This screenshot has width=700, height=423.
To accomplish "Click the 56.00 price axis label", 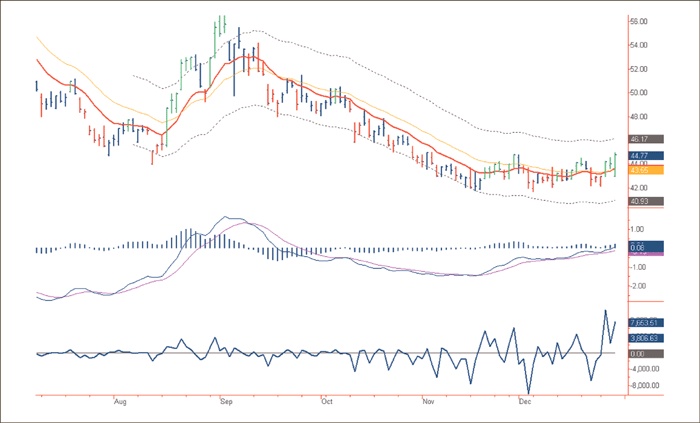I will (x=640, y=21).
